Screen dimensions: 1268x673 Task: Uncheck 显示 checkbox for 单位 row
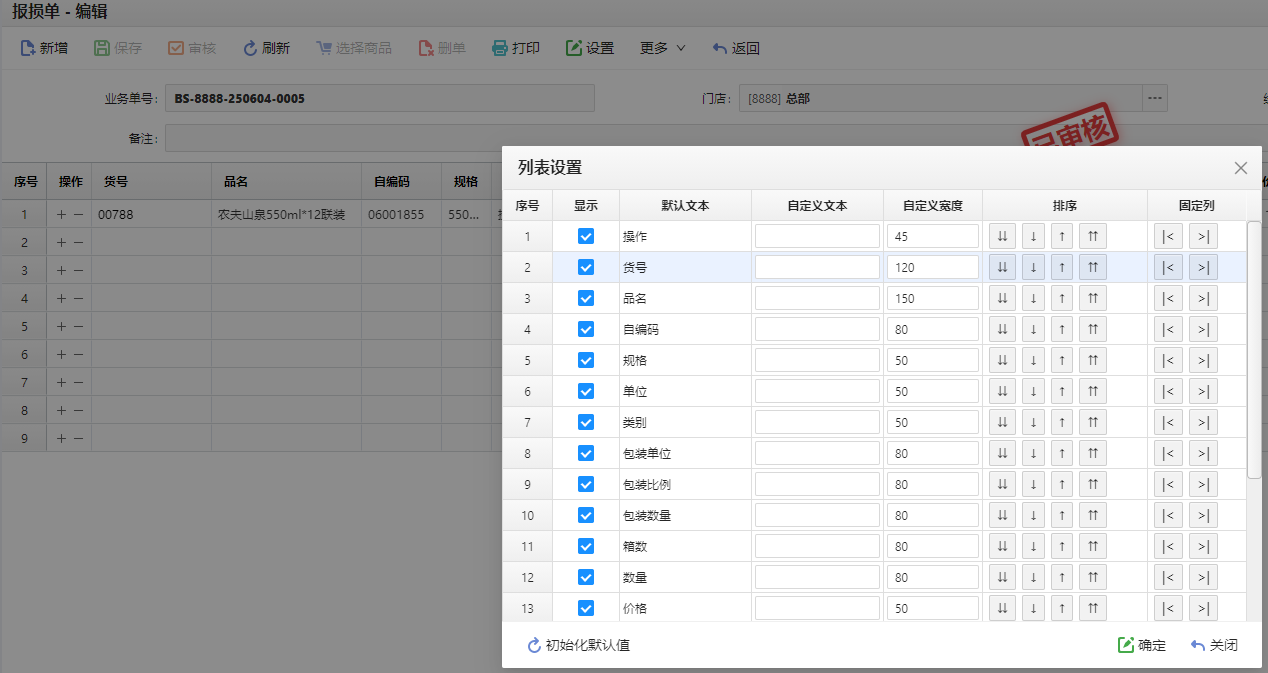586,392
